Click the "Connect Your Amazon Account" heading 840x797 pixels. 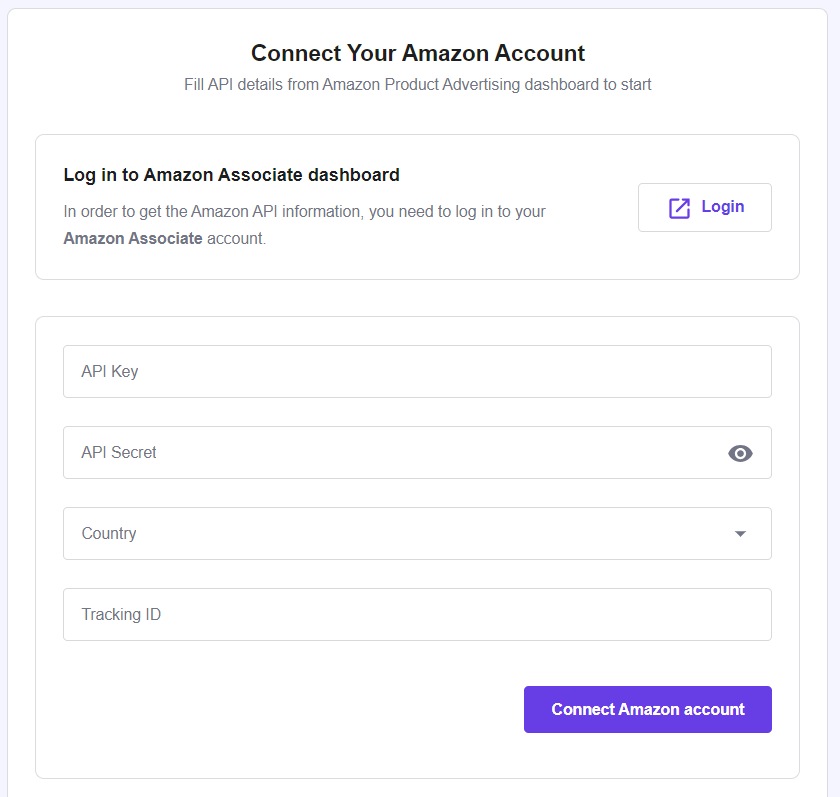point(418,53)
